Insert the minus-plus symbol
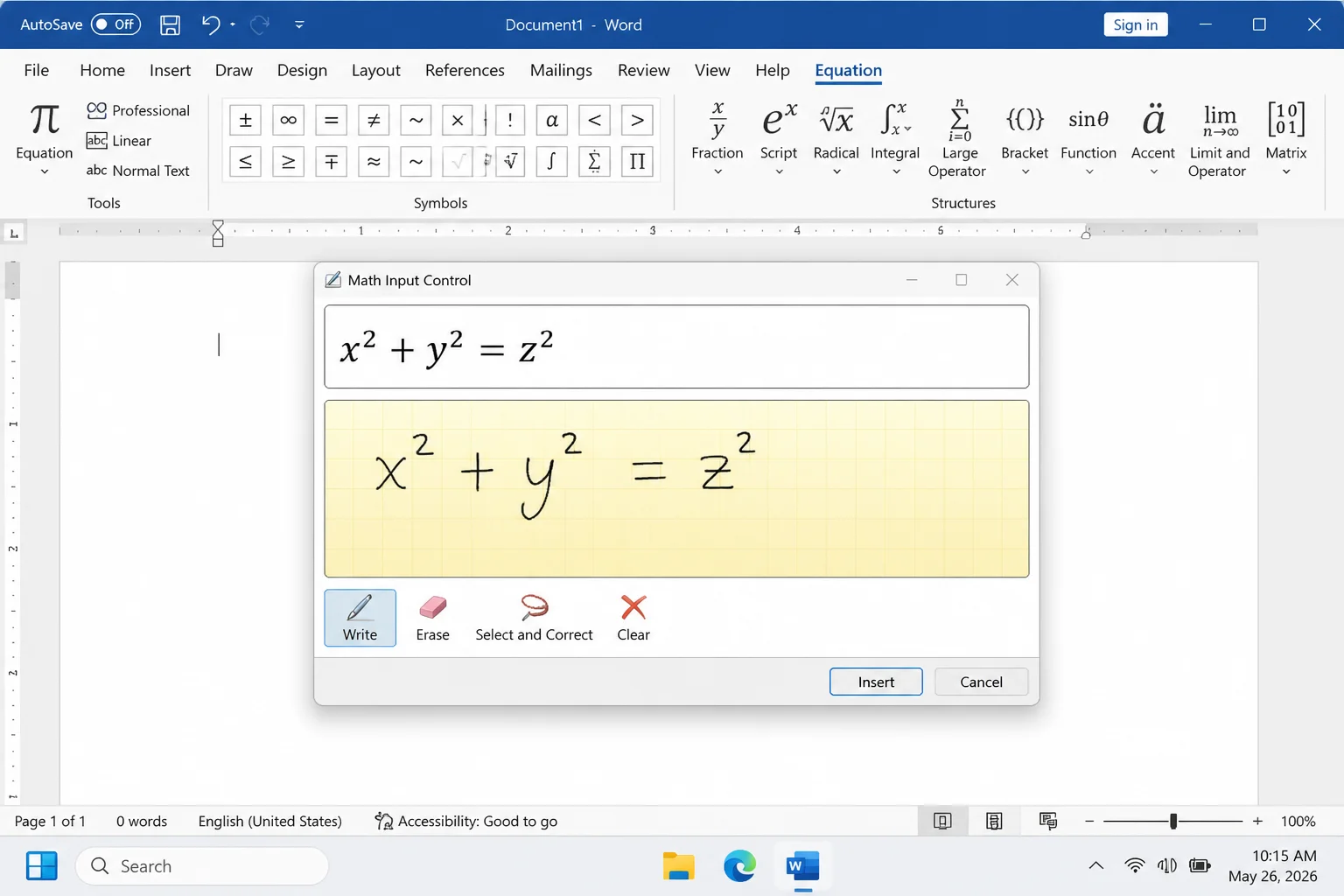The image size is (1344, 896). [x=331, y=162]
